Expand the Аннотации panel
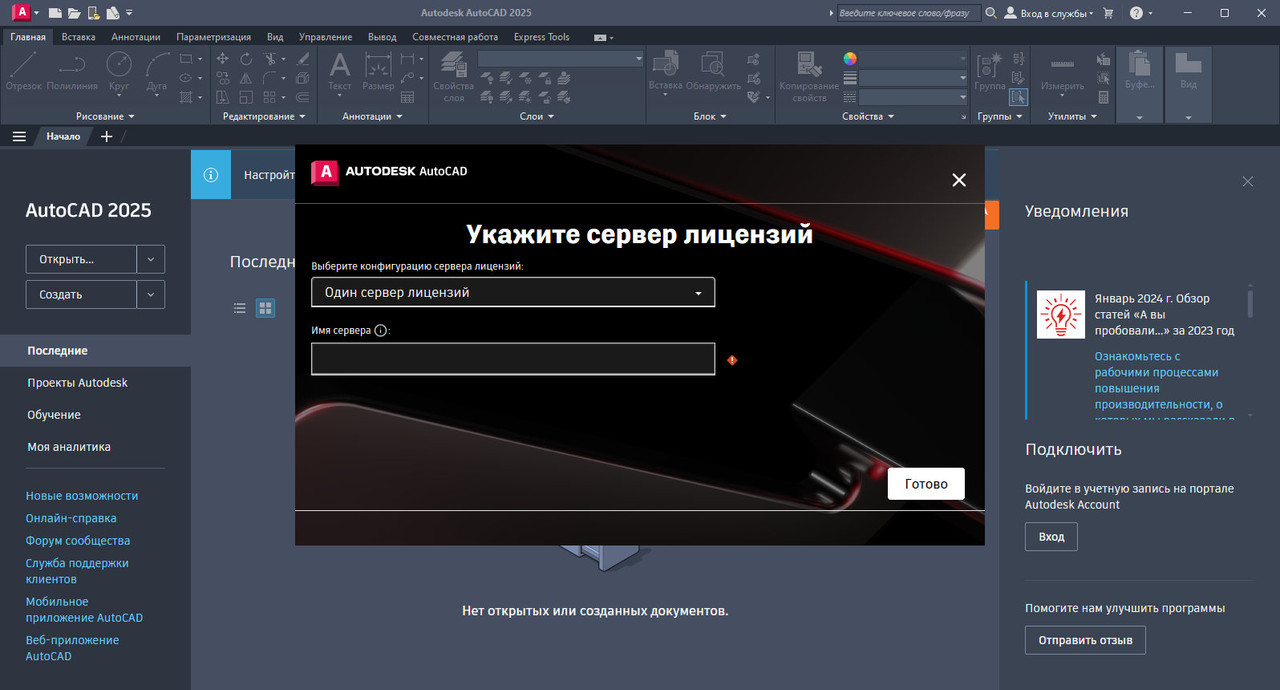 click(372, 116)
